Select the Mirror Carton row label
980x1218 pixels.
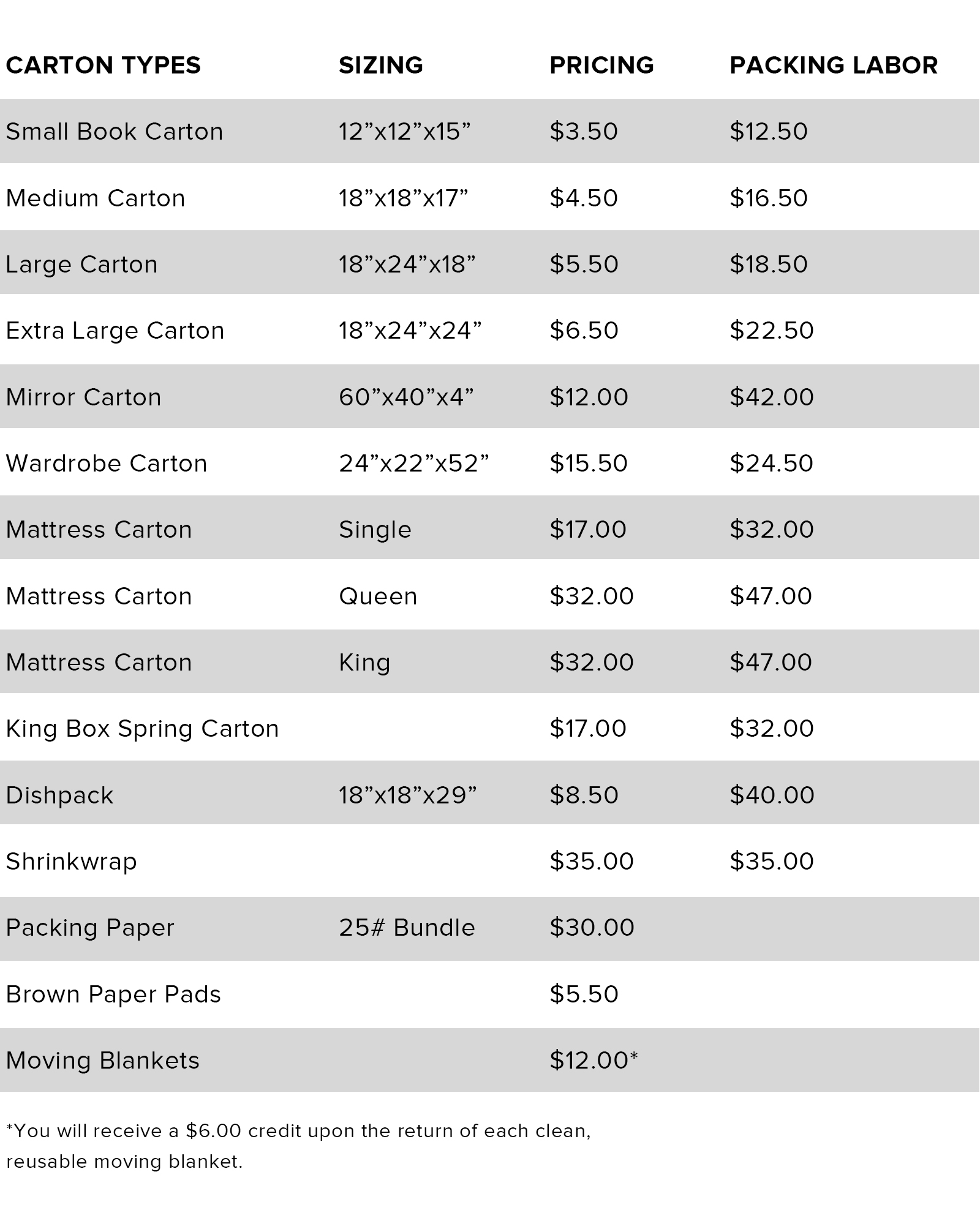tap(84, 397)
